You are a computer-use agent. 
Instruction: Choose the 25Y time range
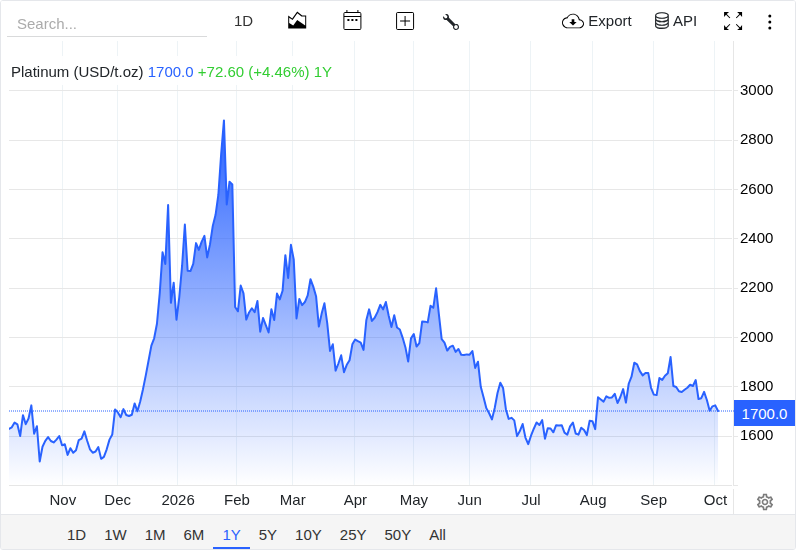(x=353, y=535)
